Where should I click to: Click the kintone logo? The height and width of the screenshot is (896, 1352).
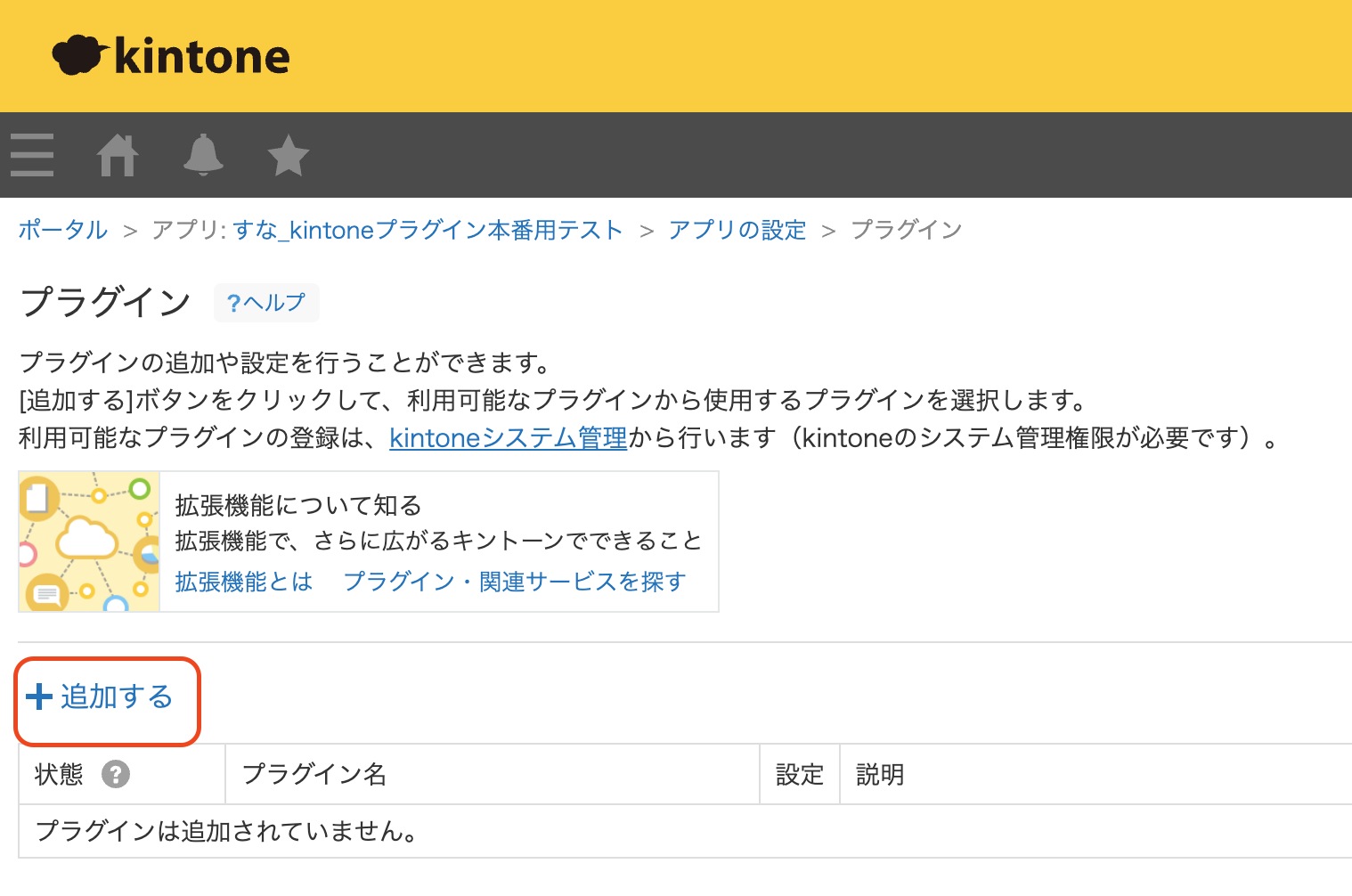coord(171,55)
